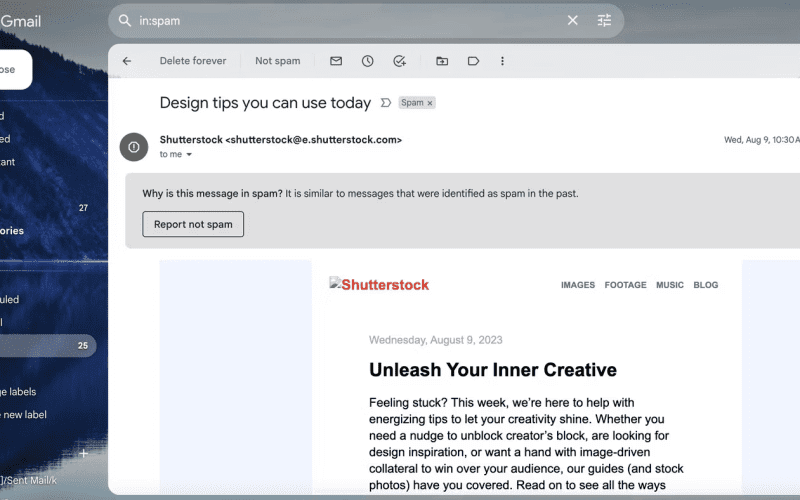Click the Gmail logo
Image resolution: width=800 pixels, height=500 pixels.
click(20, 21)
